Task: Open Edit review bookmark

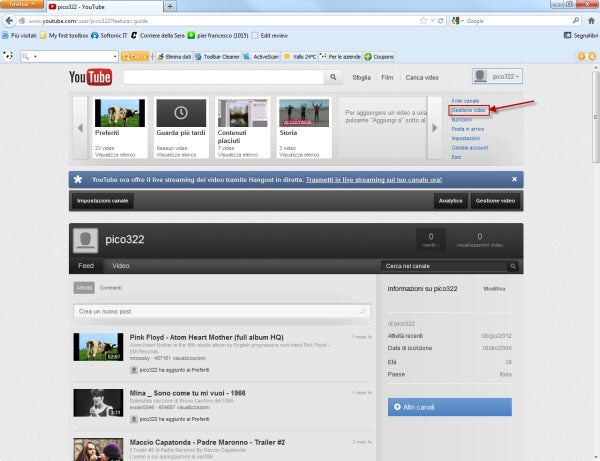Action: [270, 36]
